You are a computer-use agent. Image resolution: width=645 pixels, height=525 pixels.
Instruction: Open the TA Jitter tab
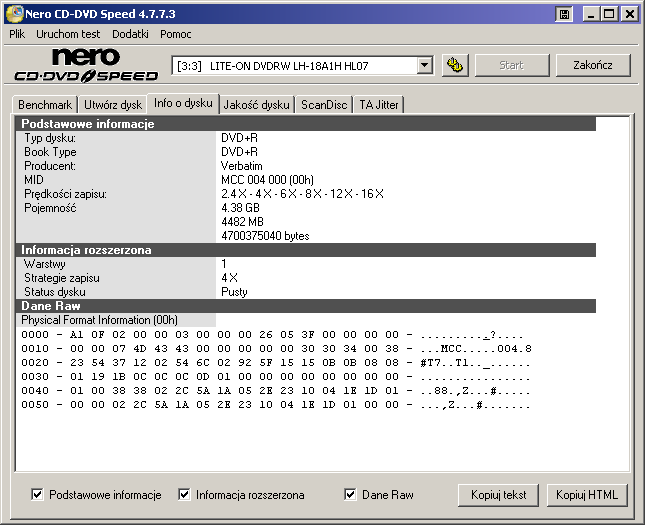pyautogui.click(x=379, y=105)
